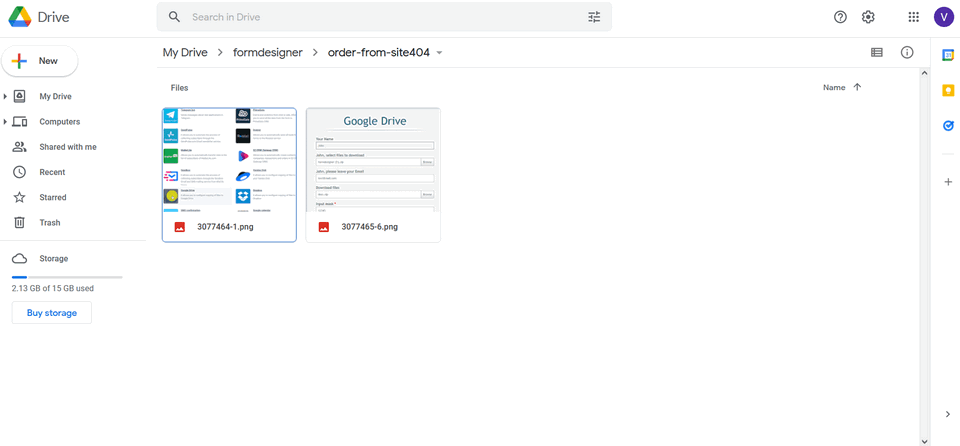Go to formdesigner breadcrumb folder
960x446 pixels.
click(268, 53)
